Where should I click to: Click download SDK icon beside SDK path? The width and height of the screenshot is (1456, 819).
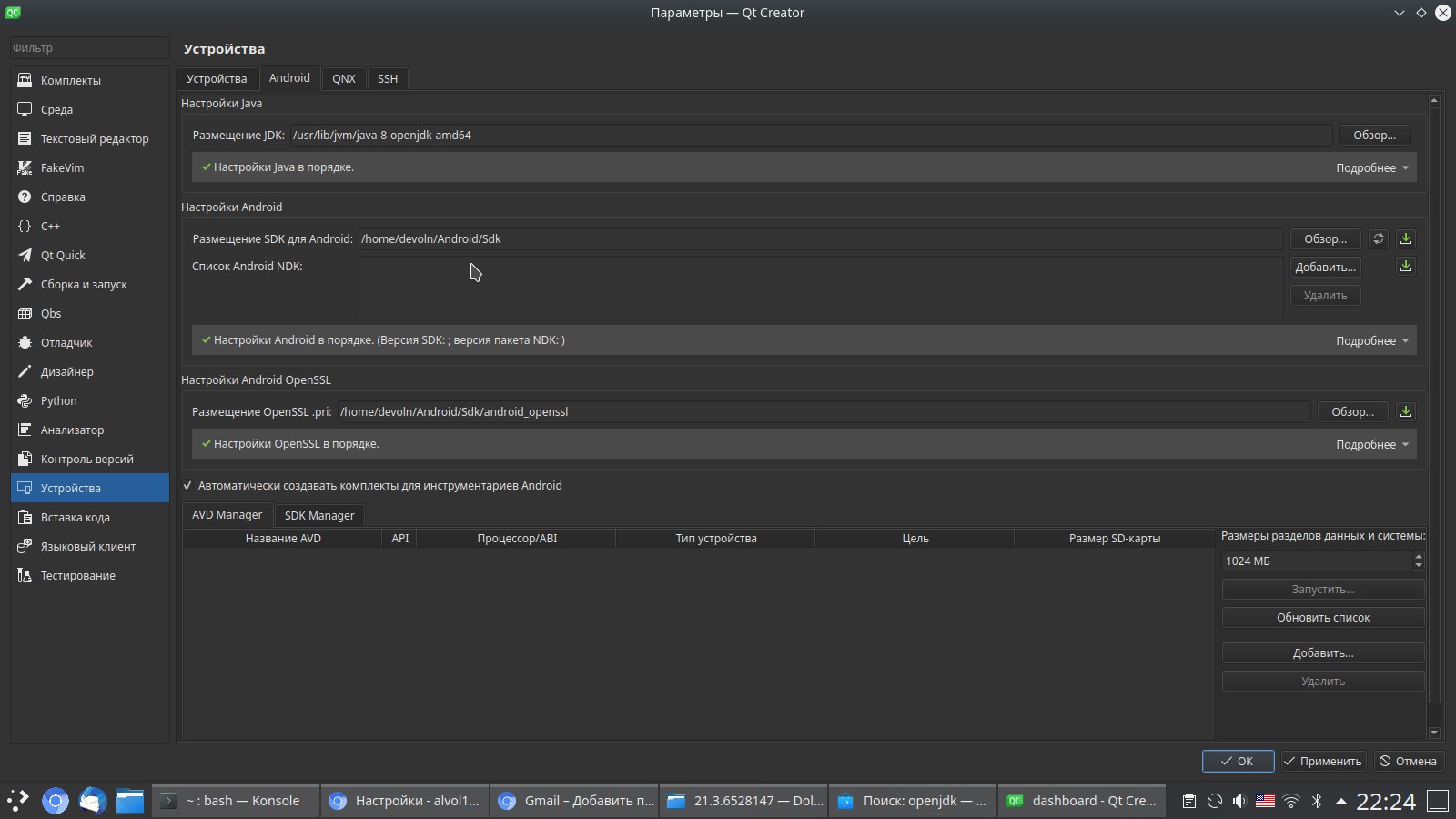(x=1406, y=238)
